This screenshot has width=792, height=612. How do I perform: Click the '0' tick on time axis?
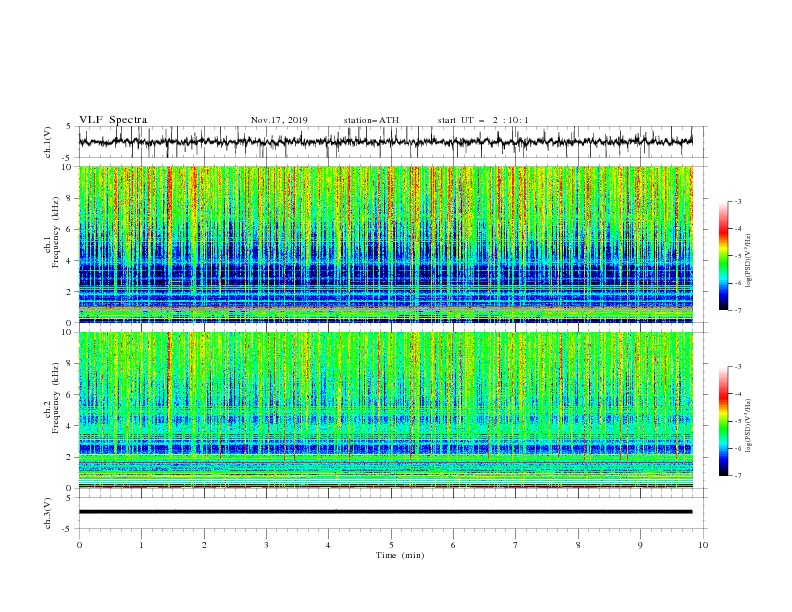[x=79, y=545]
